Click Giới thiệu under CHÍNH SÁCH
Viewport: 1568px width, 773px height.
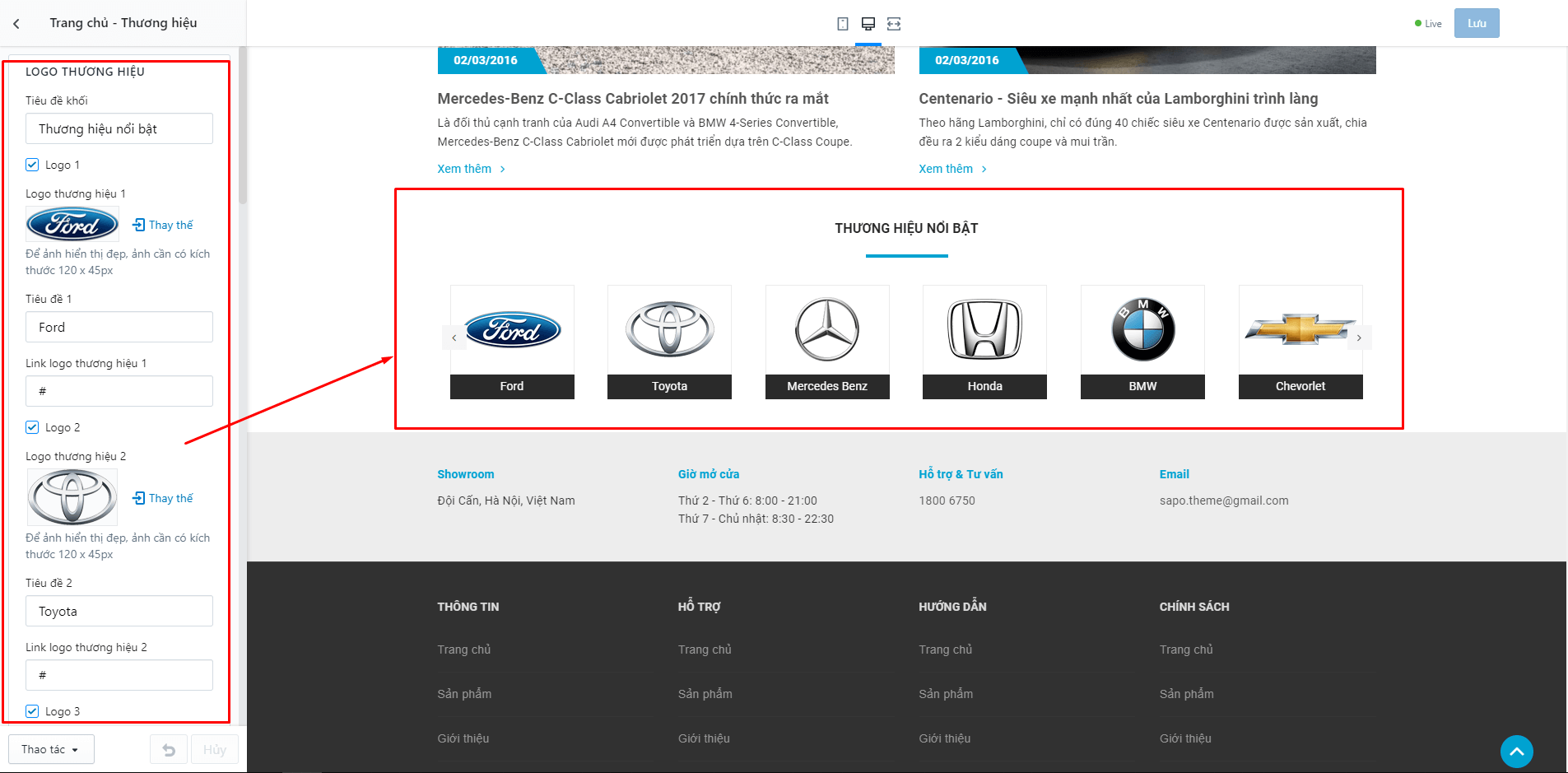pos(1185,738)
